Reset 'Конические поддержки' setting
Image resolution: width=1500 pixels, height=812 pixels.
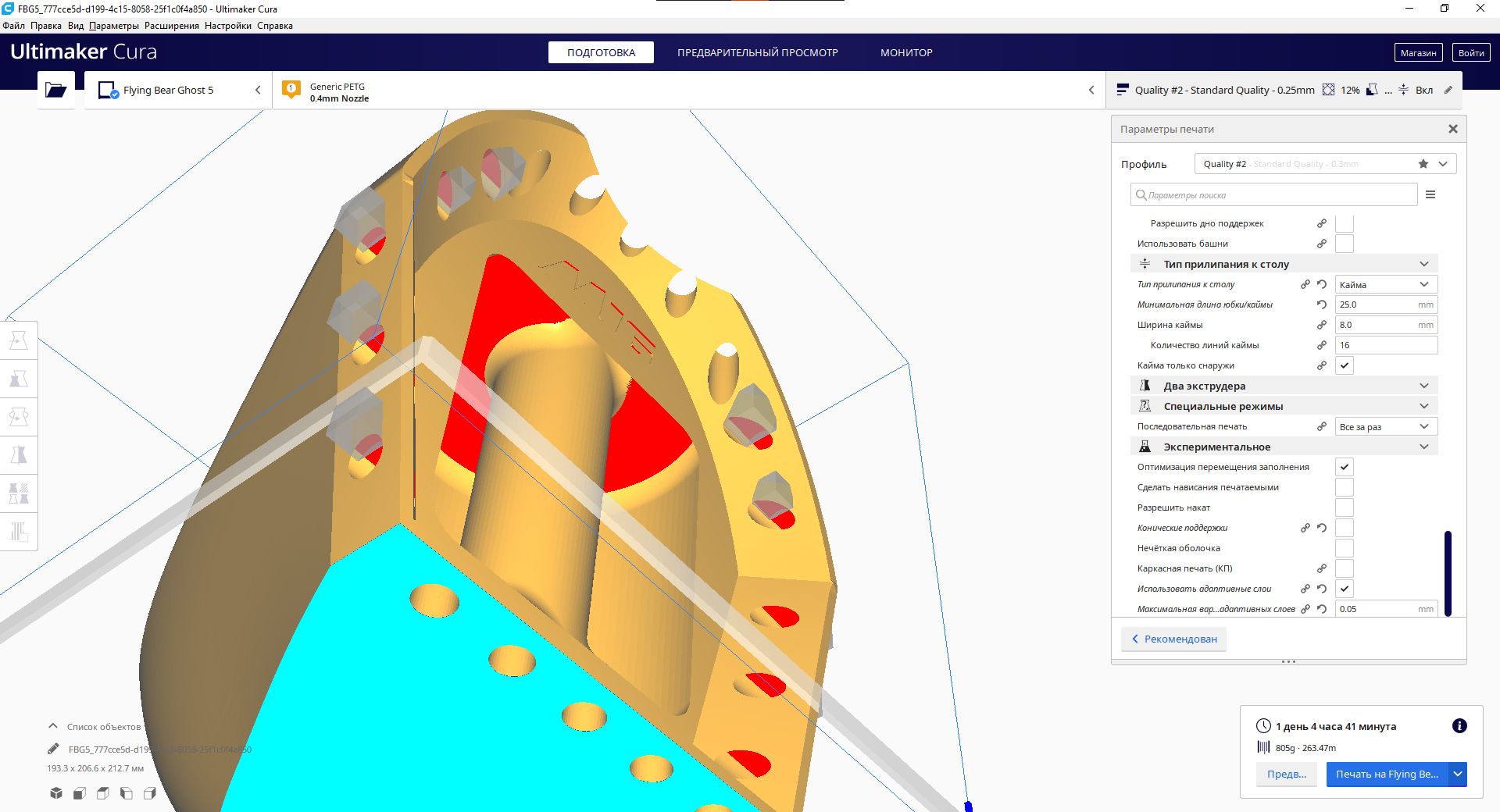tap(1322, 528)
